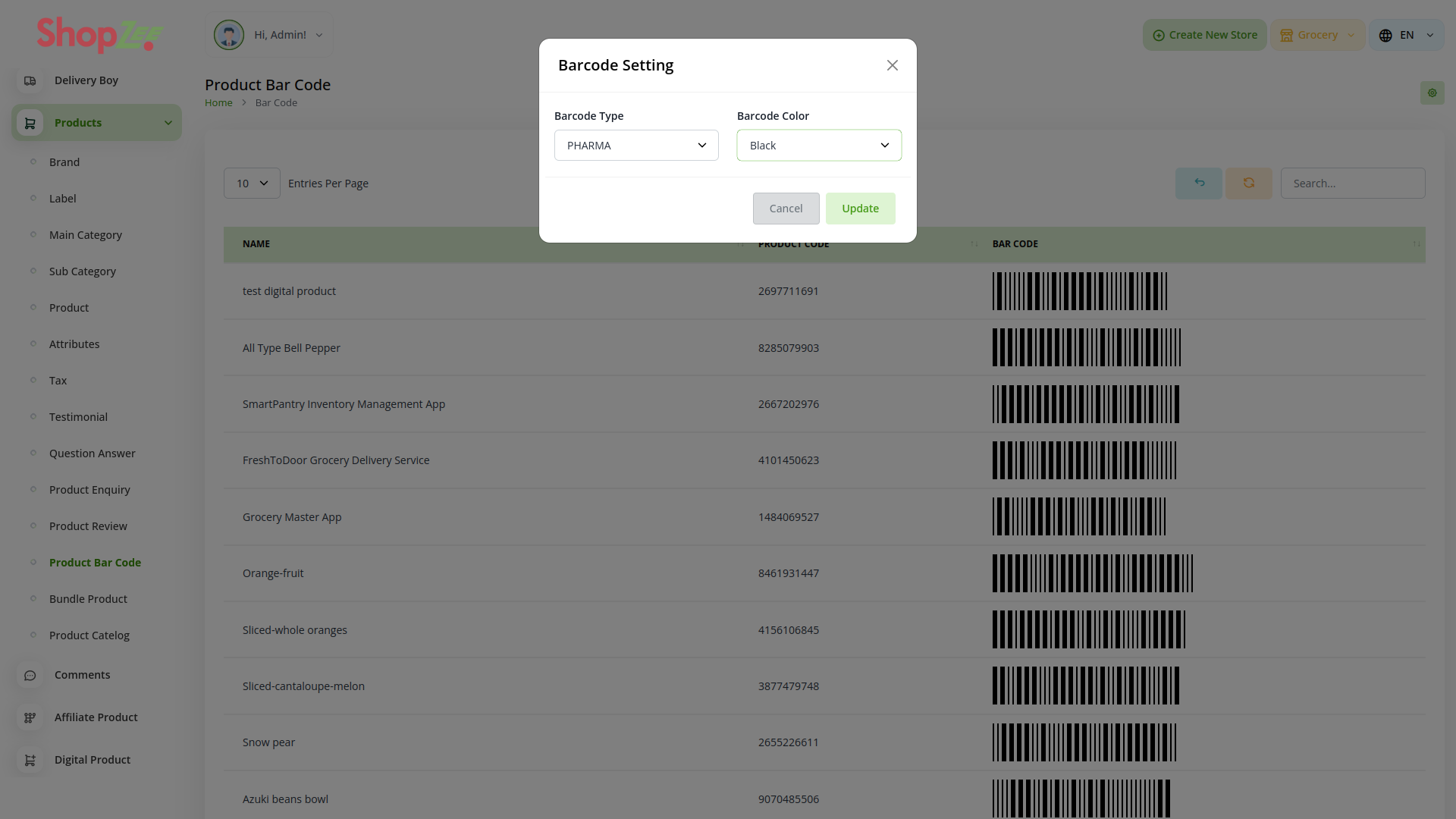
Task: Expand the Grocery store selector
Action: coord(1318,36)
